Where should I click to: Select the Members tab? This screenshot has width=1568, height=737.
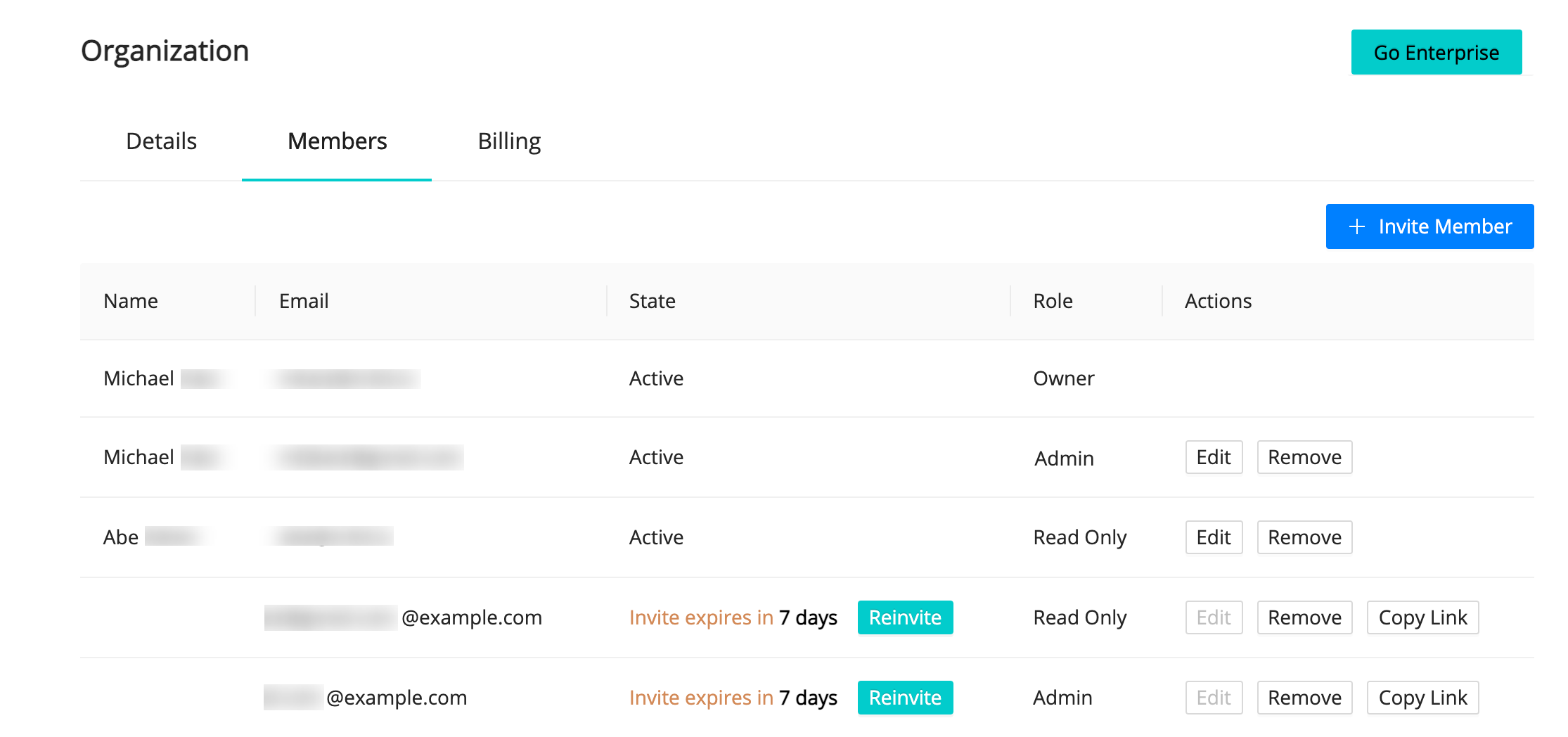tap(337, 141)
